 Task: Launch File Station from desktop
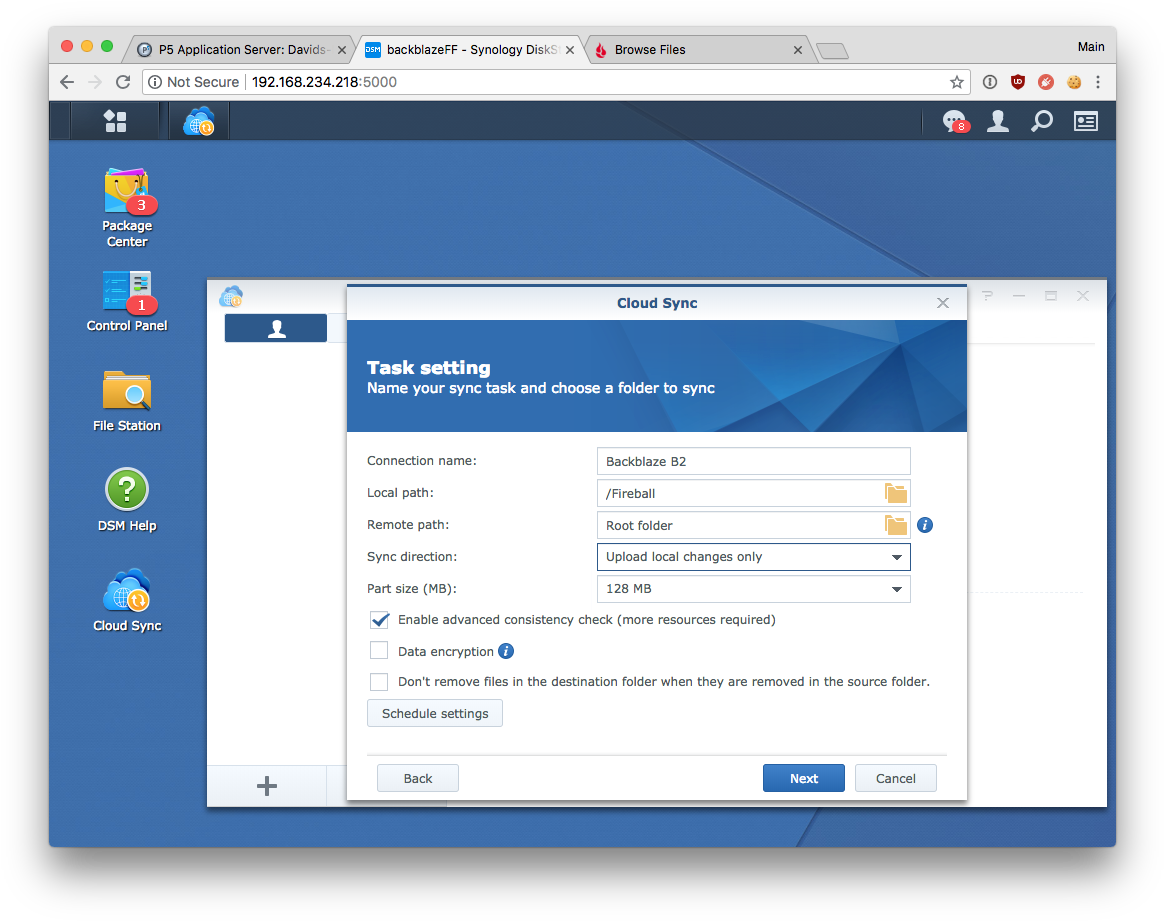point(127,401)
